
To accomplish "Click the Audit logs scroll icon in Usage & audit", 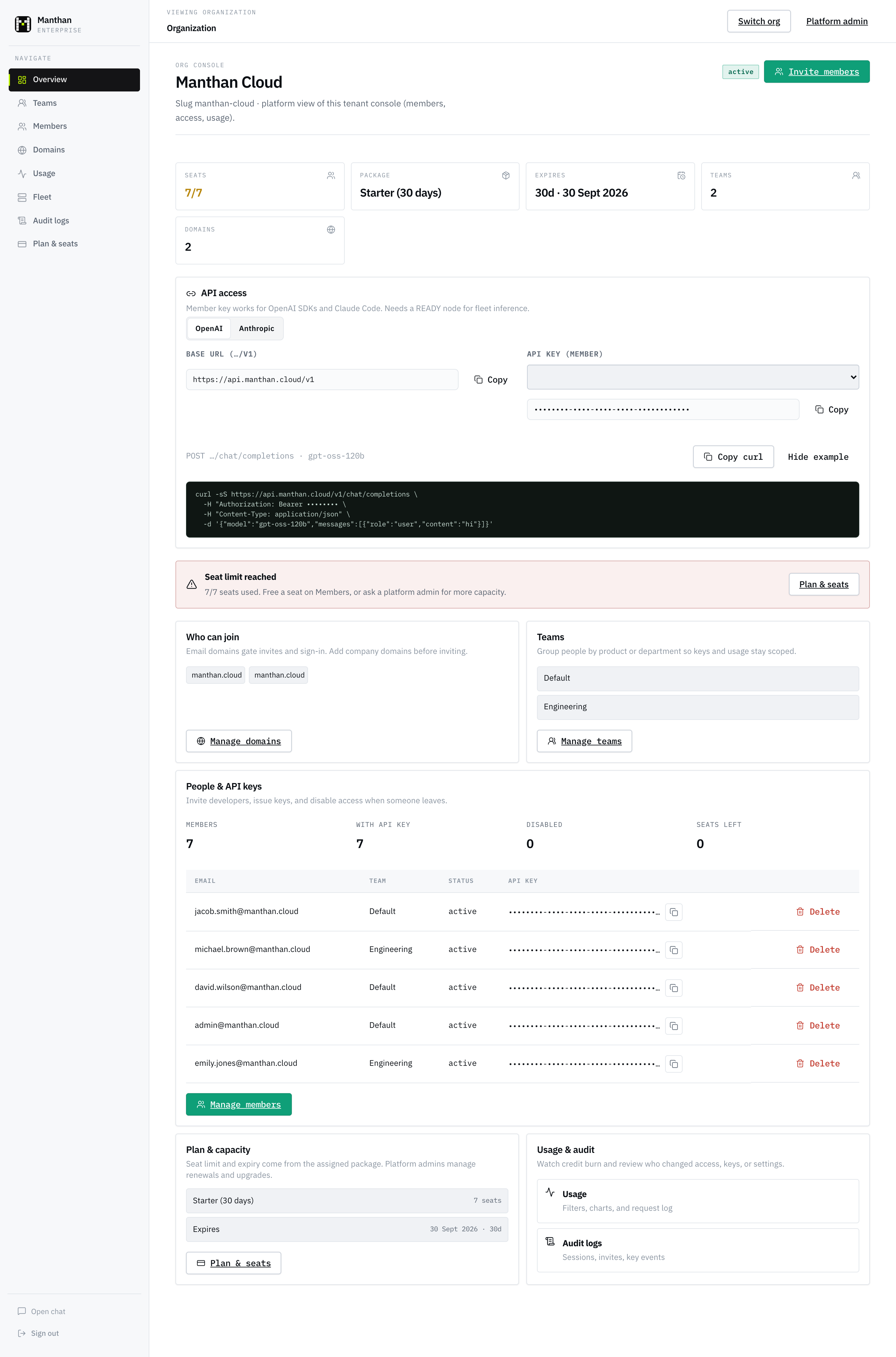I will 550,1241.
